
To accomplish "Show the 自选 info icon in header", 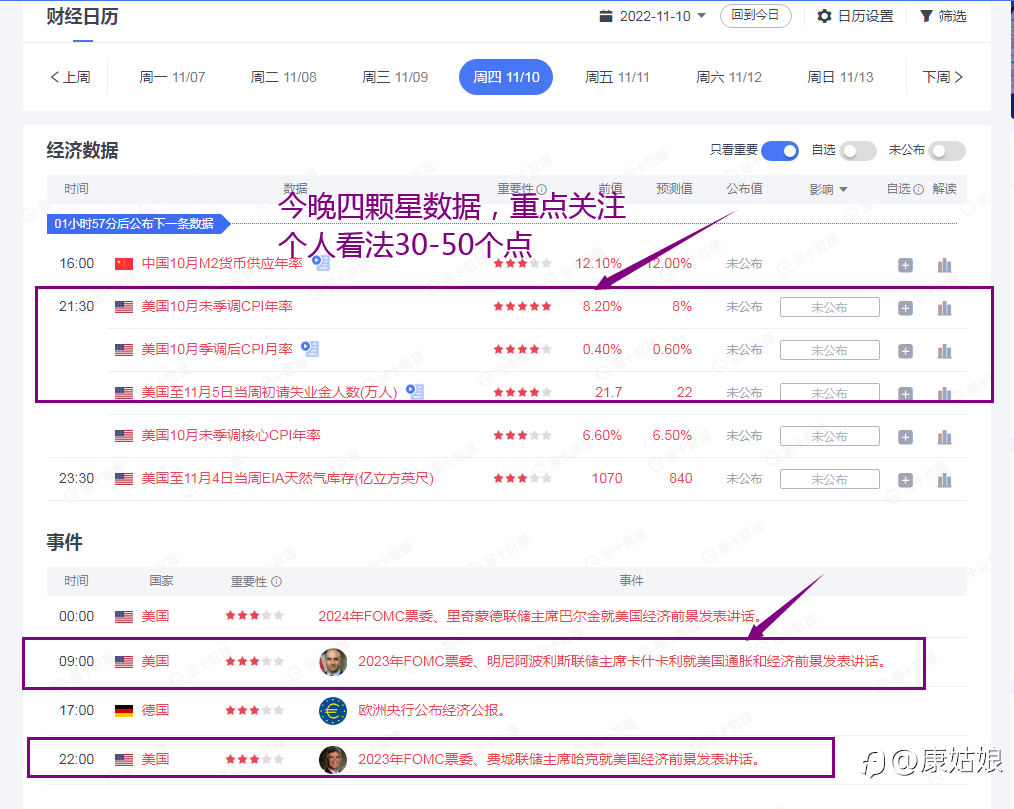I will [918, 189].
